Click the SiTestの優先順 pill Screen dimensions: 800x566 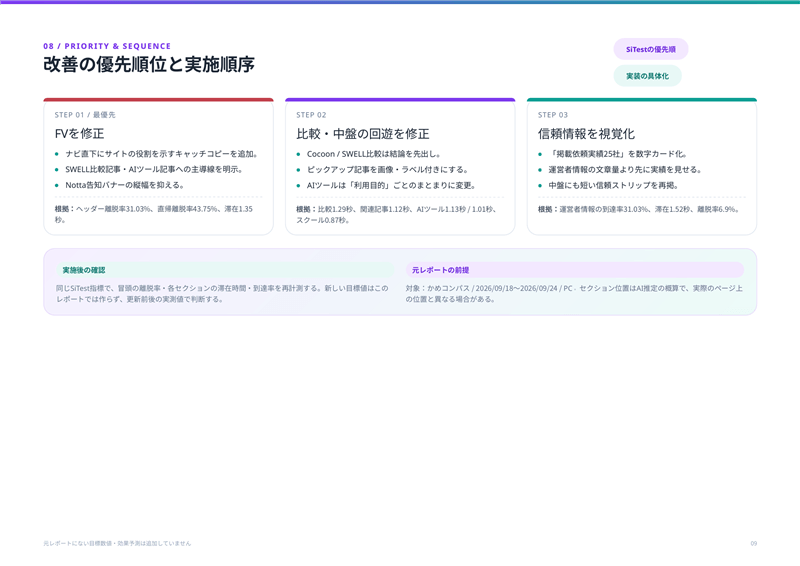click(651, 49)
